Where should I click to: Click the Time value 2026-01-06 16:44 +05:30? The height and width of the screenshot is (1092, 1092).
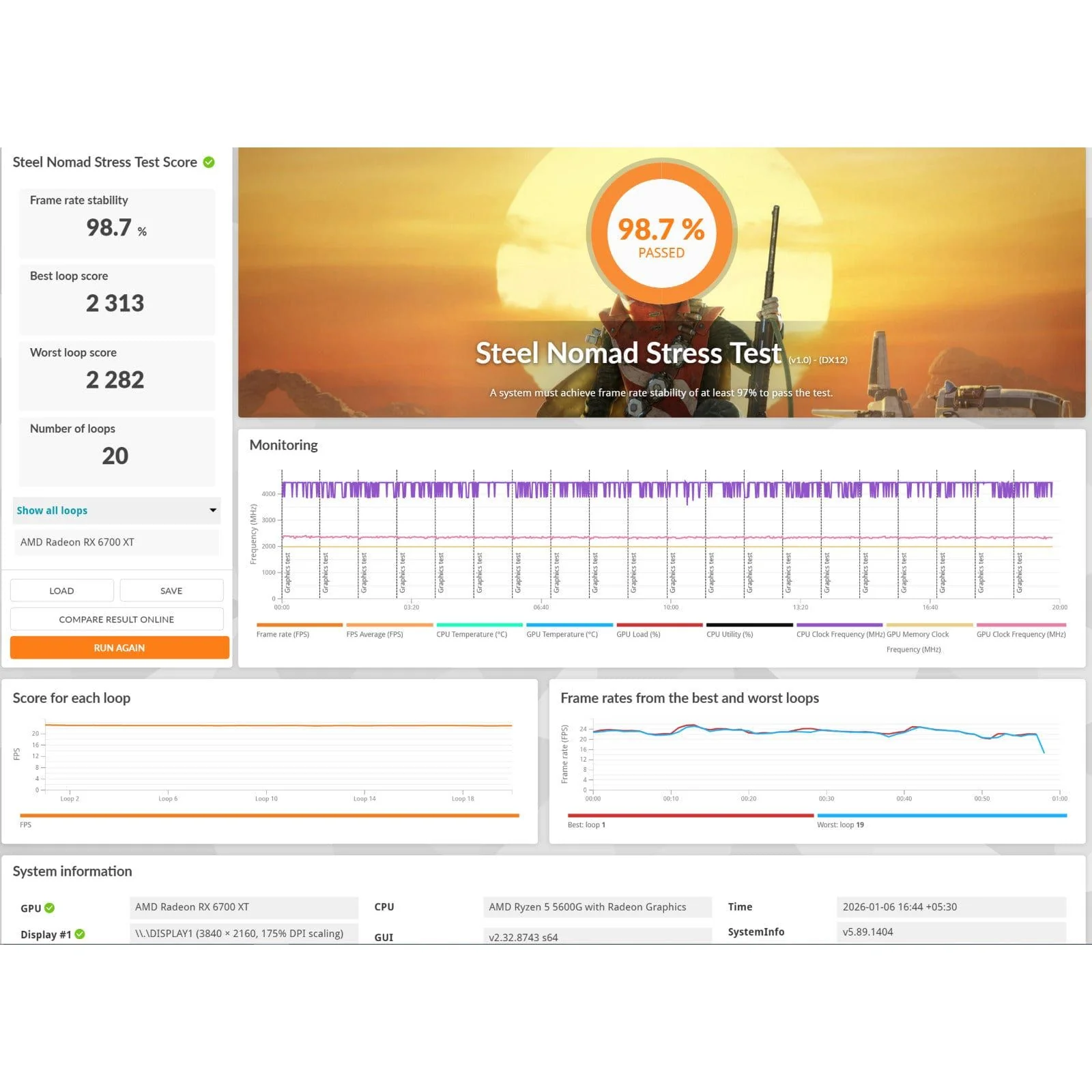(951, 907)
